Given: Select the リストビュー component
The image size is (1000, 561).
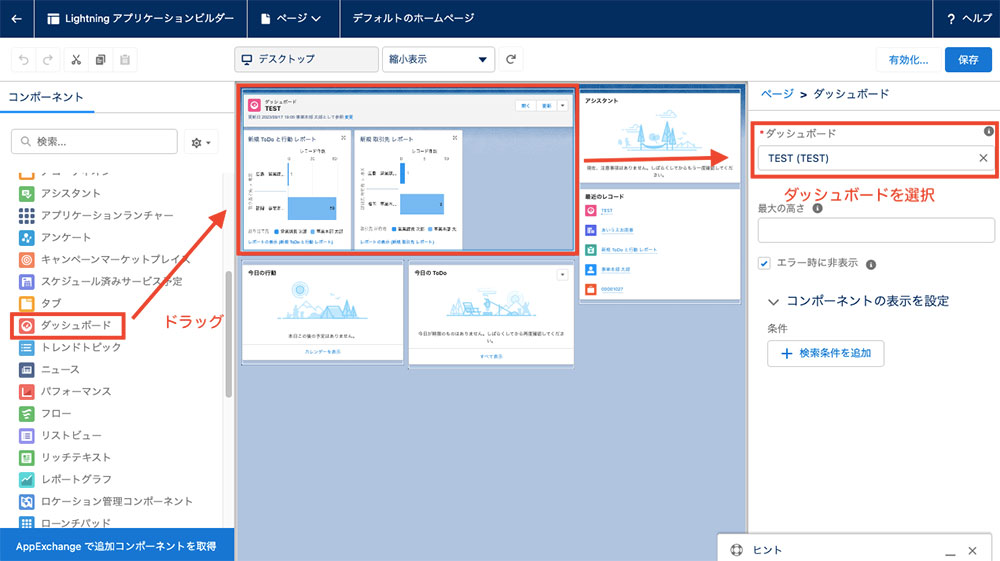Looking at the screenshot, I should [61, 435].
